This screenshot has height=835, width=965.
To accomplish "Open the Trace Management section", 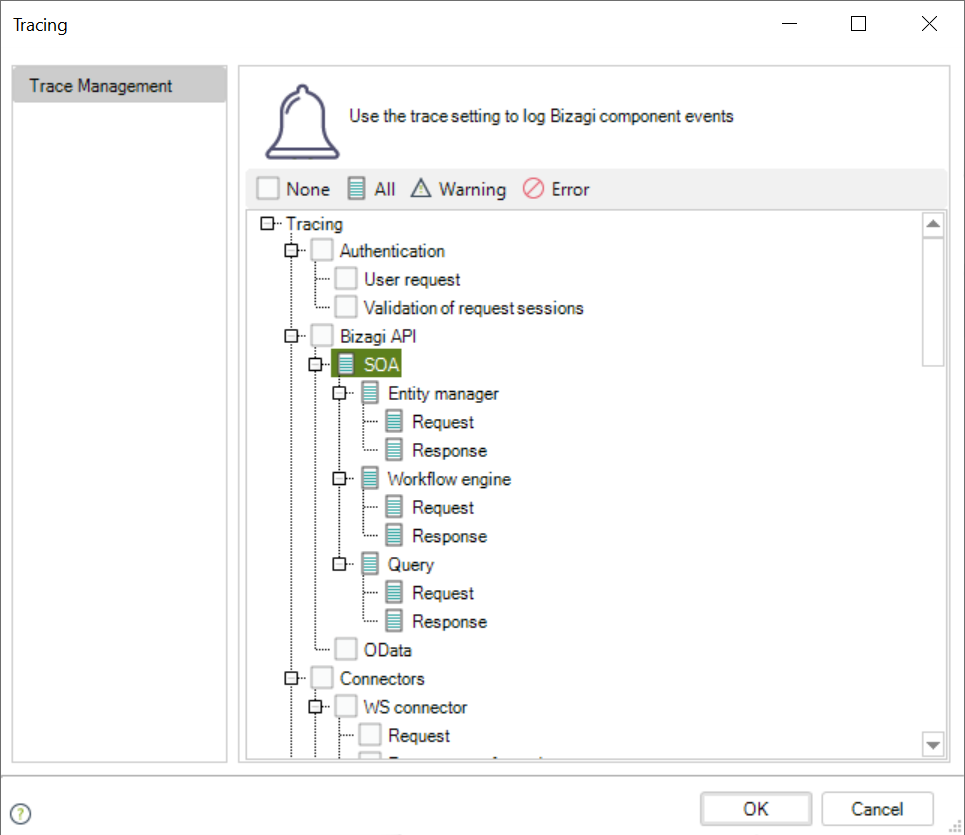I will click(x=119, y=85).
